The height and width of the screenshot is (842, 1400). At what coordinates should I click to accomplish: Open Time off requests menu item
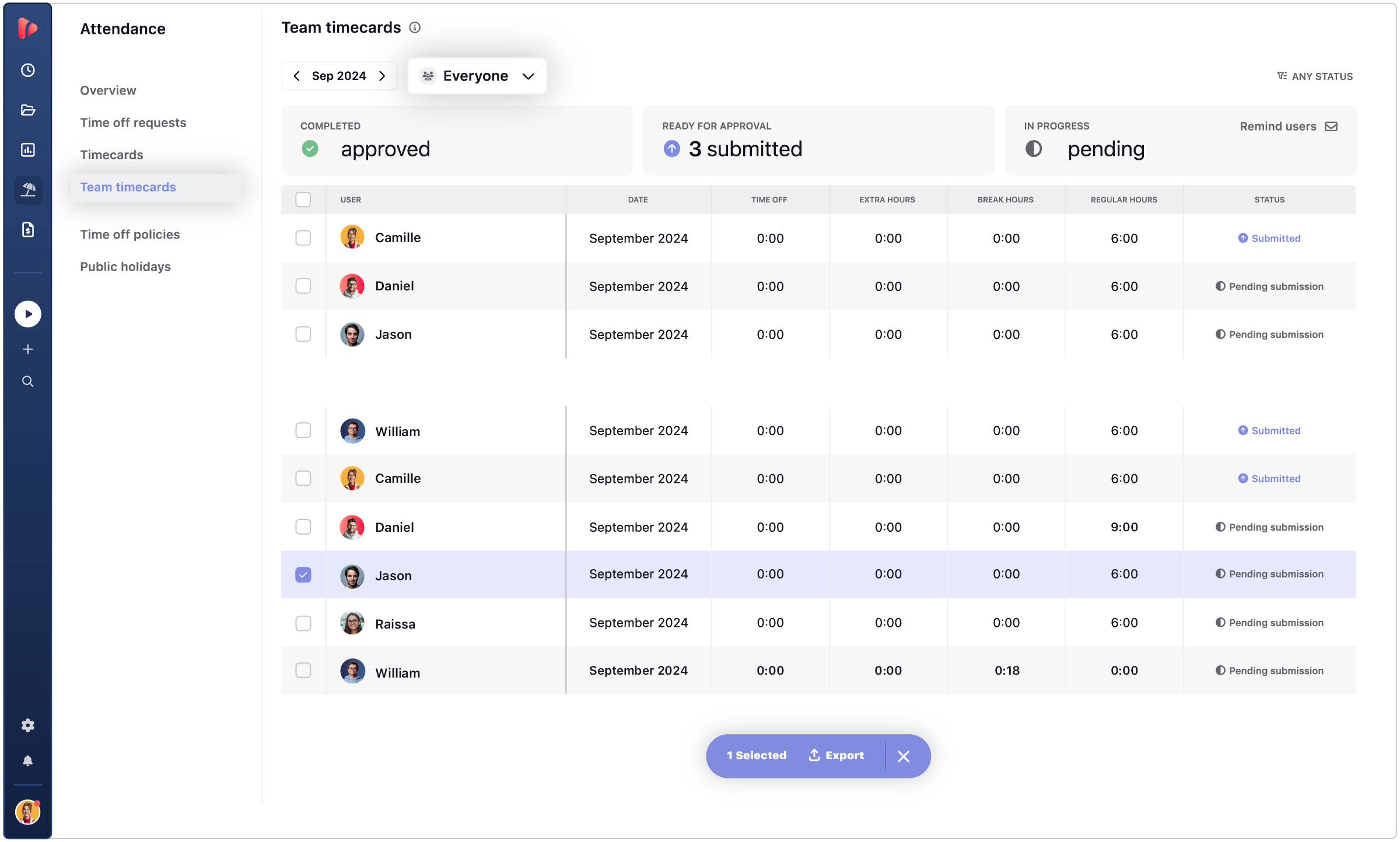[x=133, y=122]
